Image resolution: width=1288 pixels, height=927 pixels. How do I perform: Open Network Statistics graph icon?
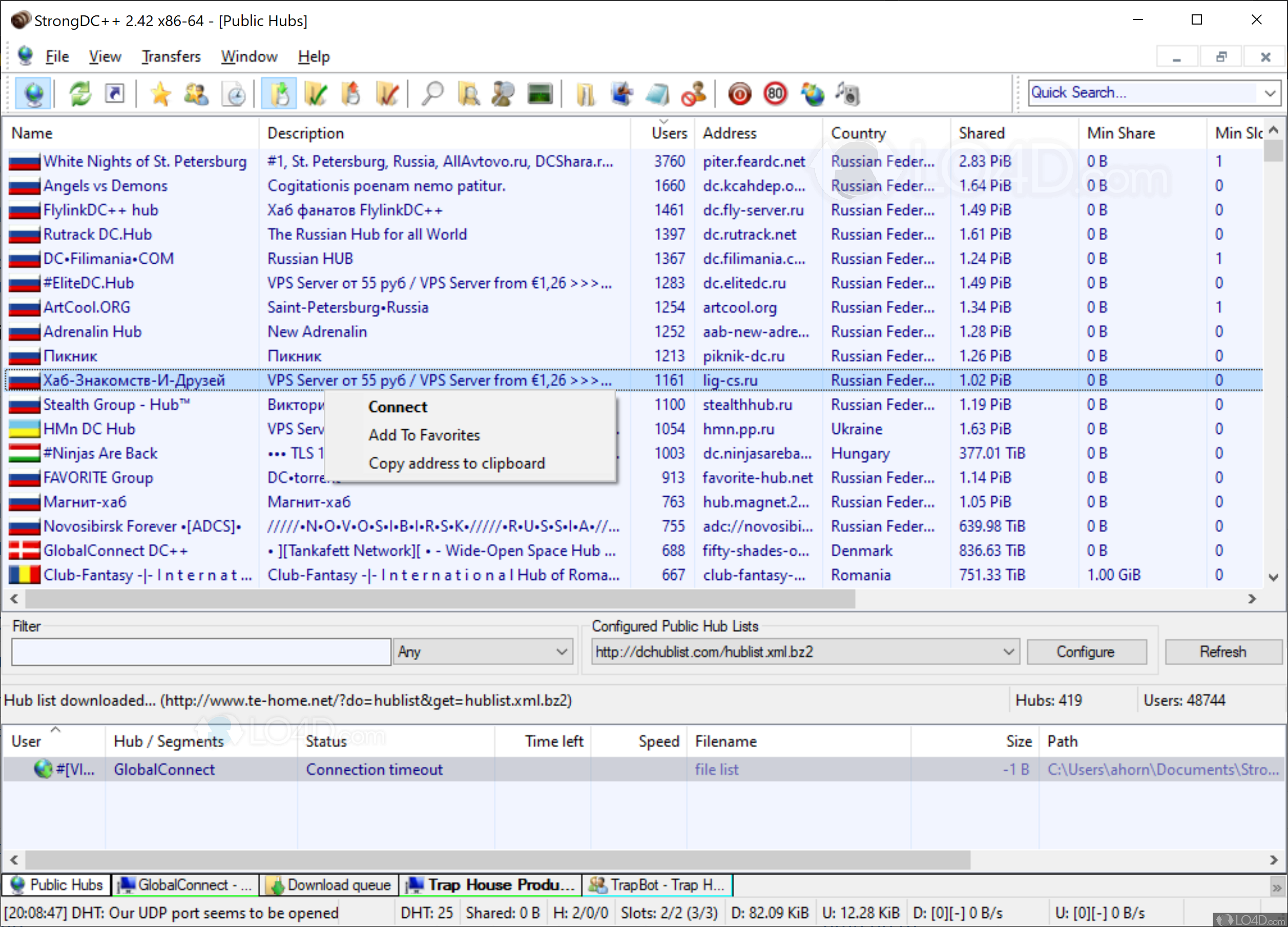(539, 94)
